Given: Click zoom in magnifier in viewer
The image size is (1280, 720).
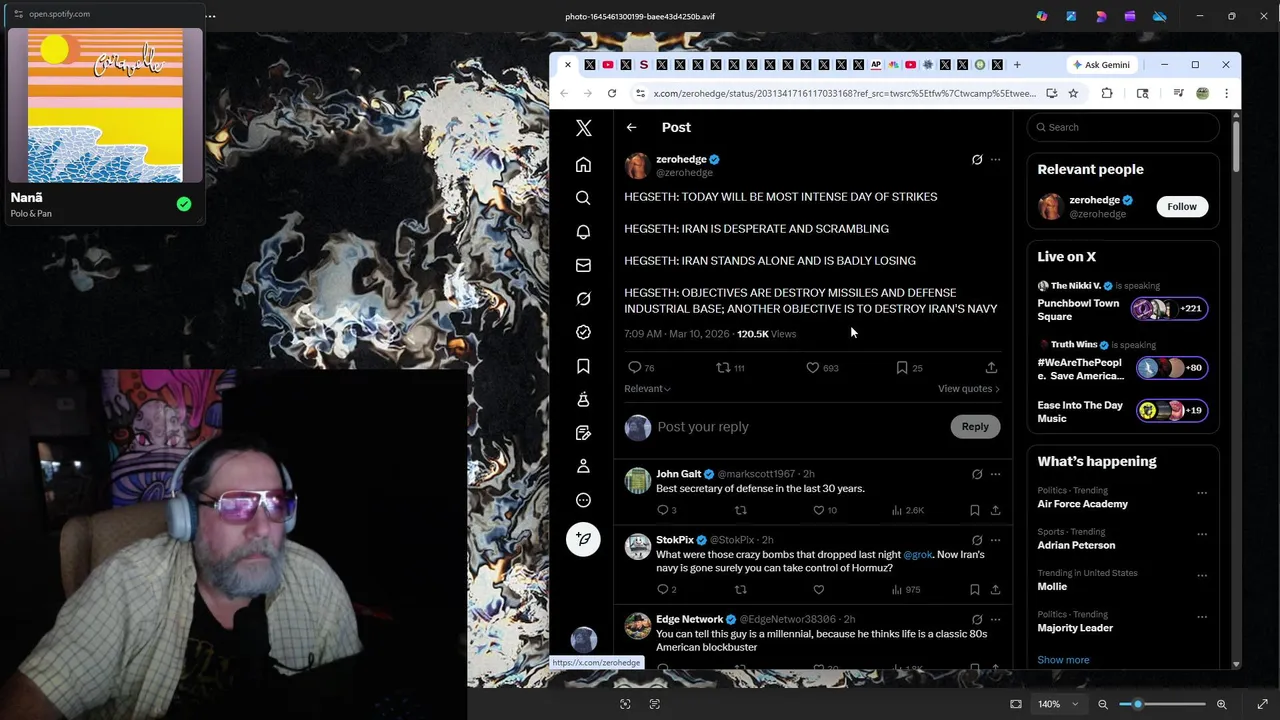Looking at the screenshot, I should [1221, 704].
